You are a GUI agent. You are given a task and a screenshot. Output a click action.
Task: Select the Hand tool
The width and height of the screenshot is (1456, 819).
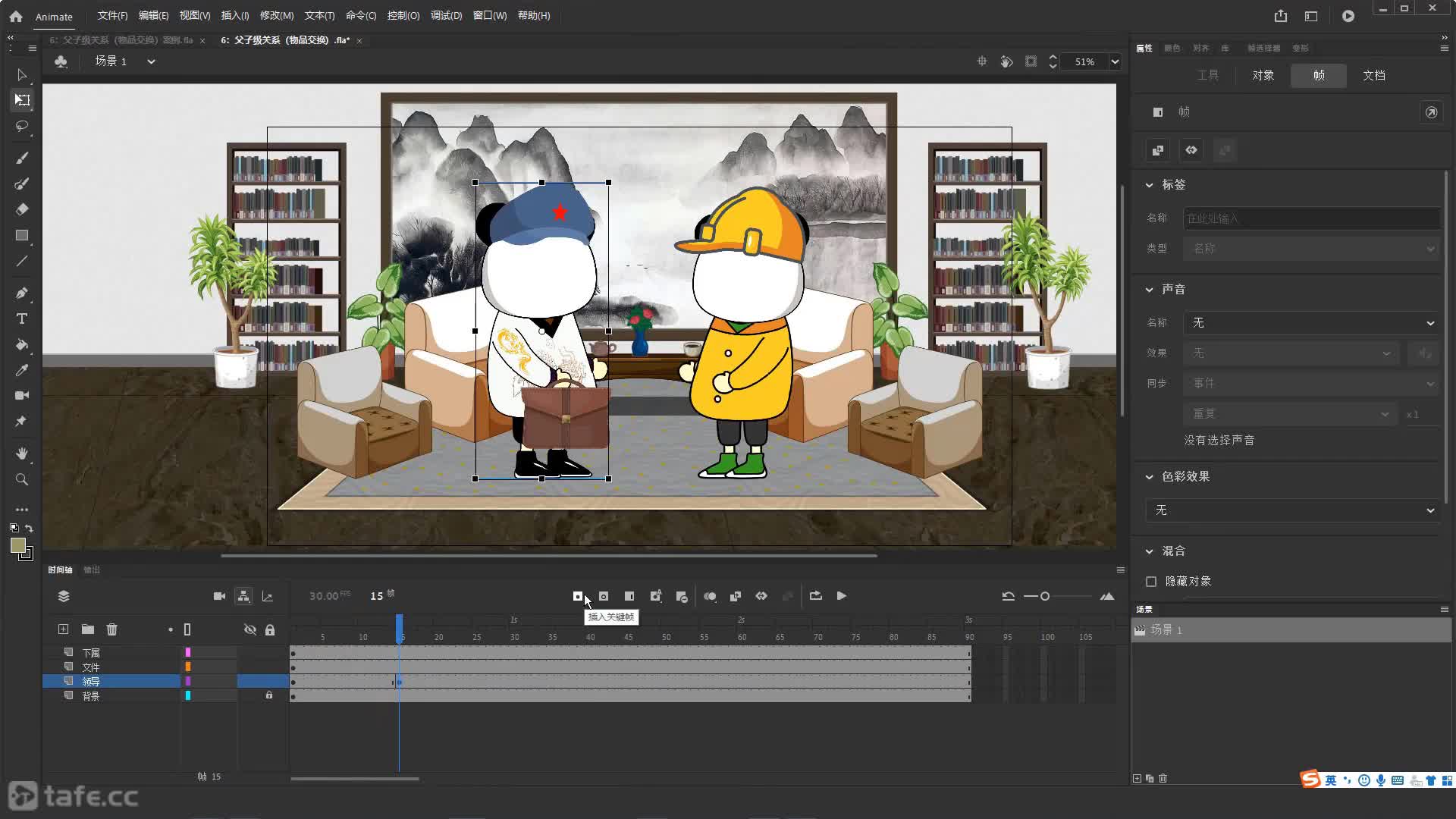(21, 453)
